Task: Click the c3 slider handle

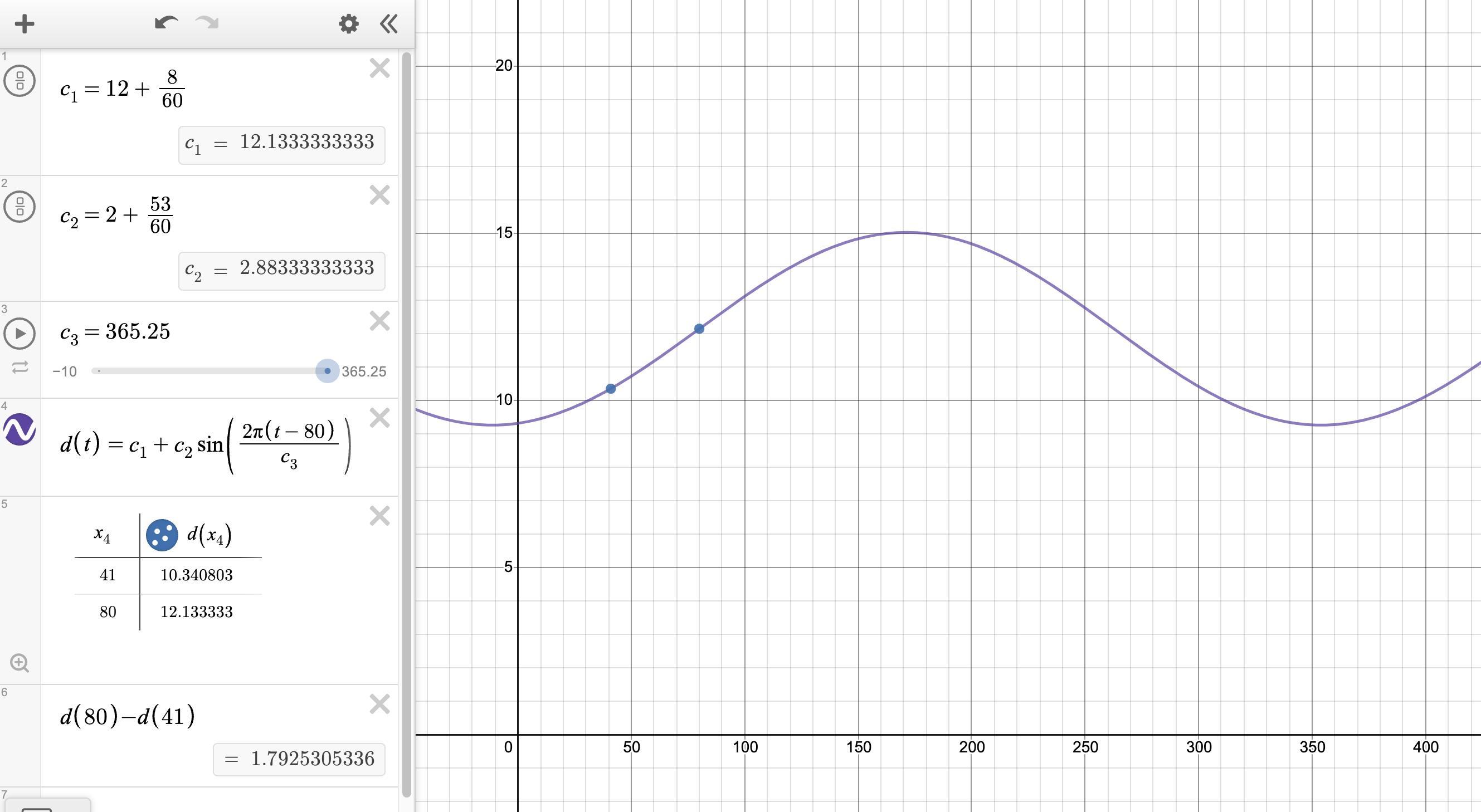Action: click(x=327, y=371)
